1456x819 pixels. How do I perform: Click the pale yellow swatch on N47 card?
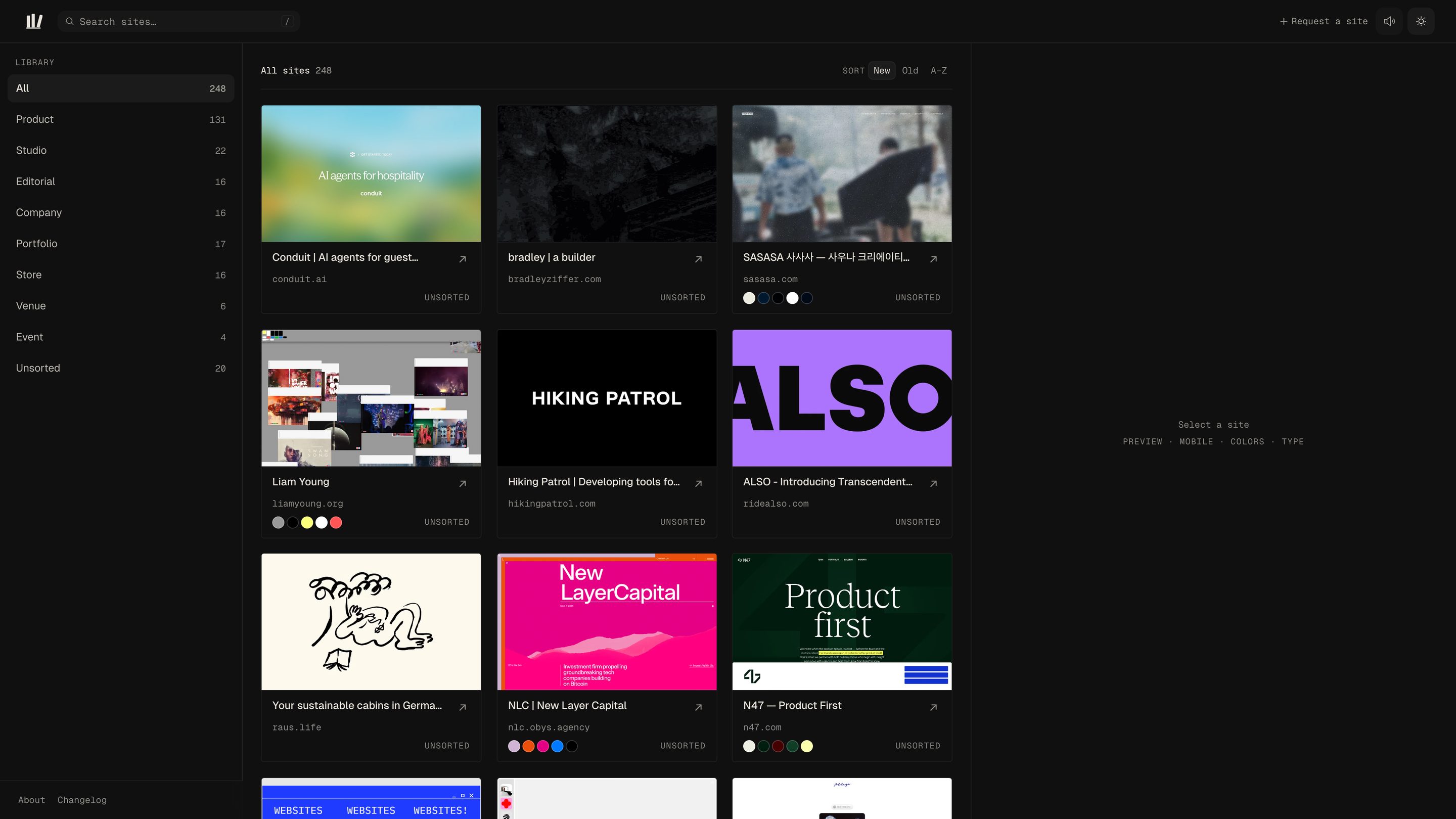point(806,746)
